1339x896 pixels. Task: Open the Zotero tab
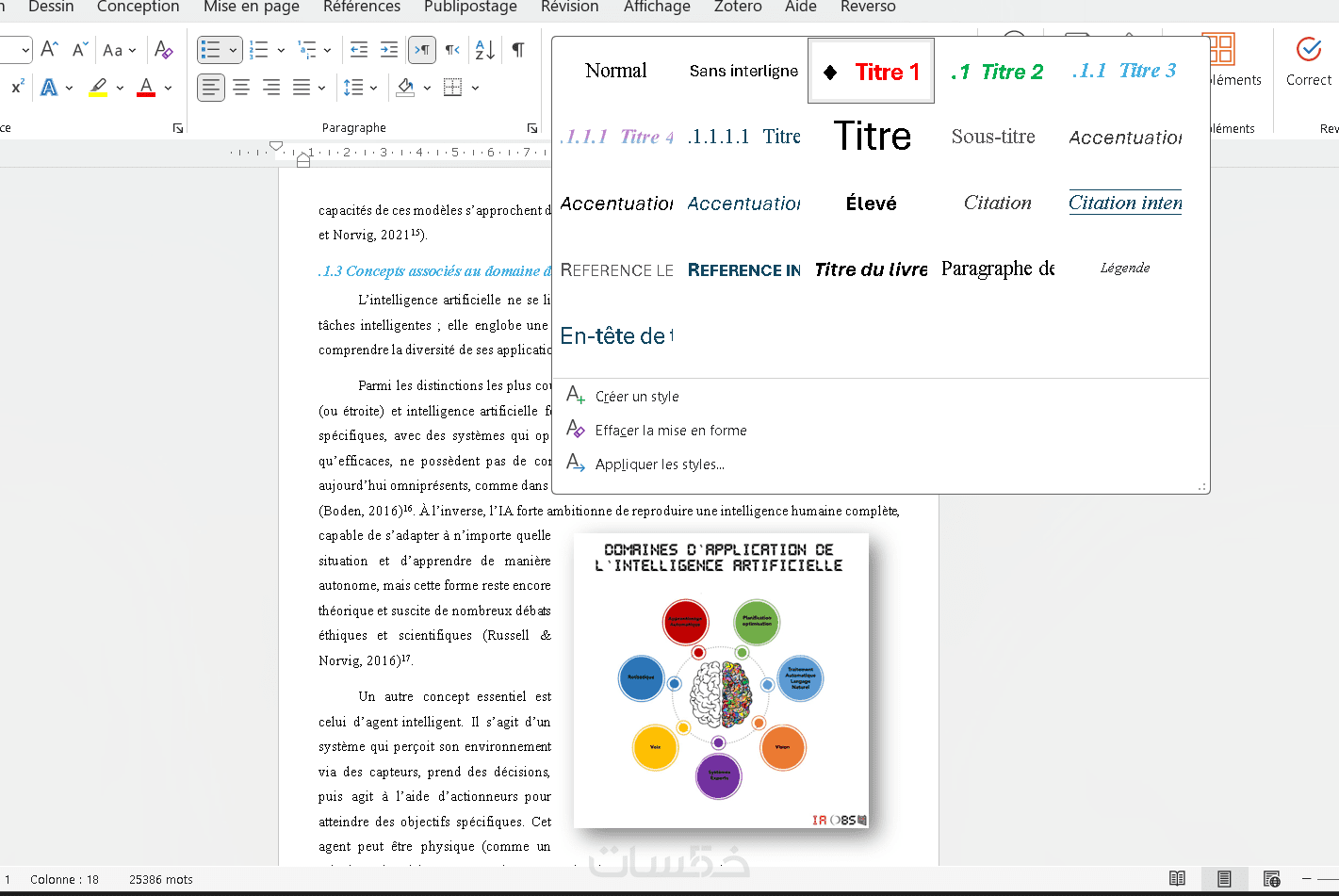click(738, 7)
